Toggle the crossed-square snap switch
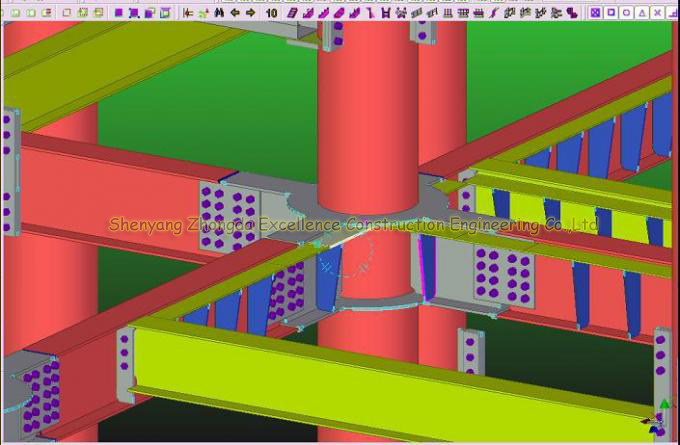 (x=595, y=13)
